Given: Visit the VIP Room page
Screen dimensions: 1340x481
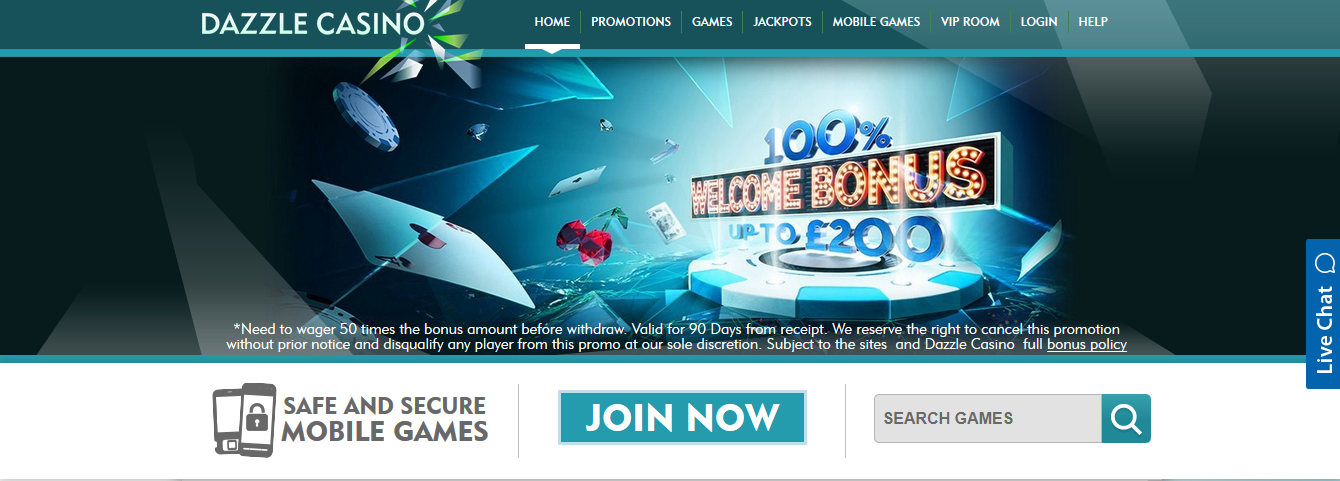Looking at the screenshot, I should click(970, 22).
